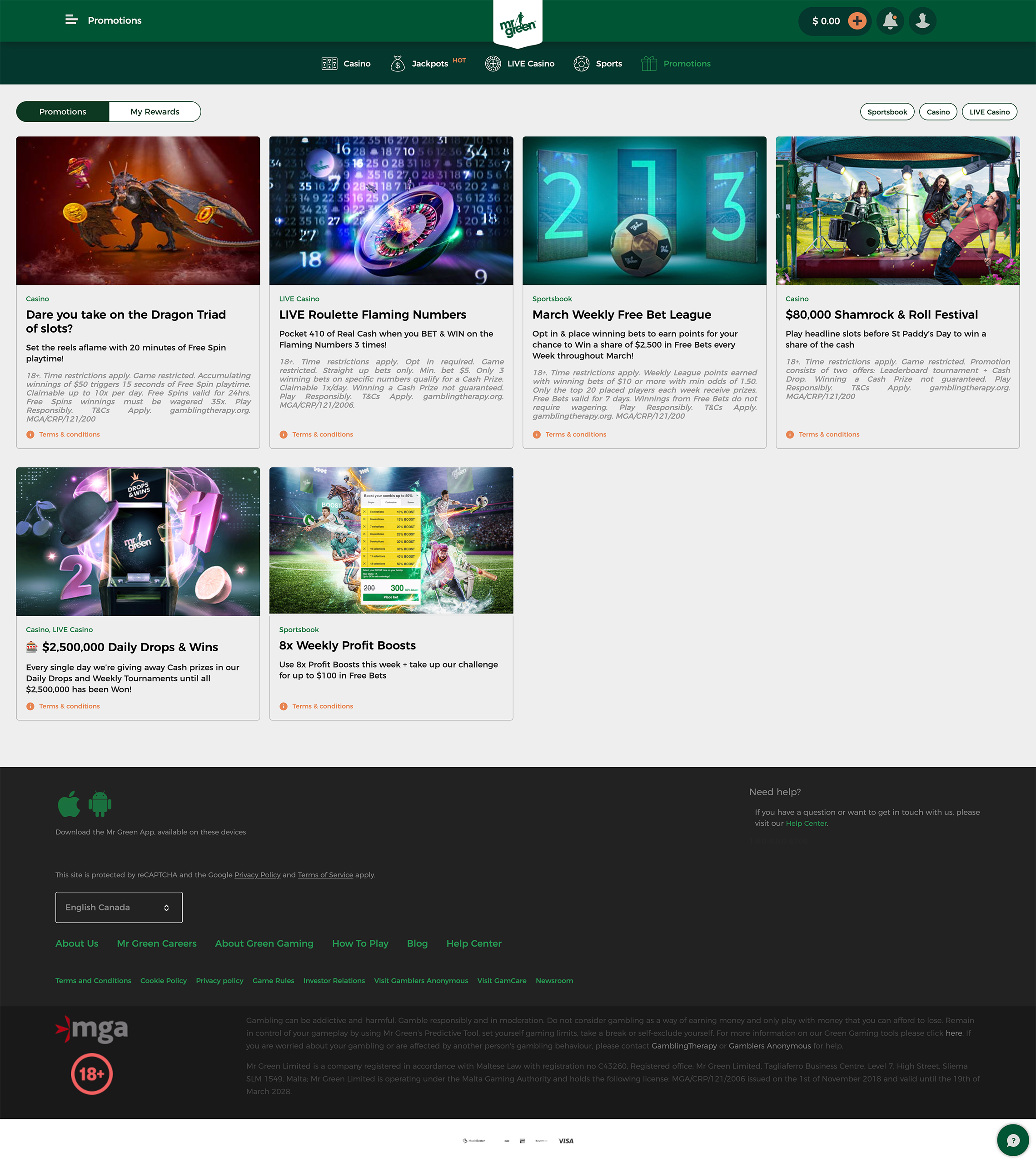Open Jackpots in main navigation

coord(430,64)
